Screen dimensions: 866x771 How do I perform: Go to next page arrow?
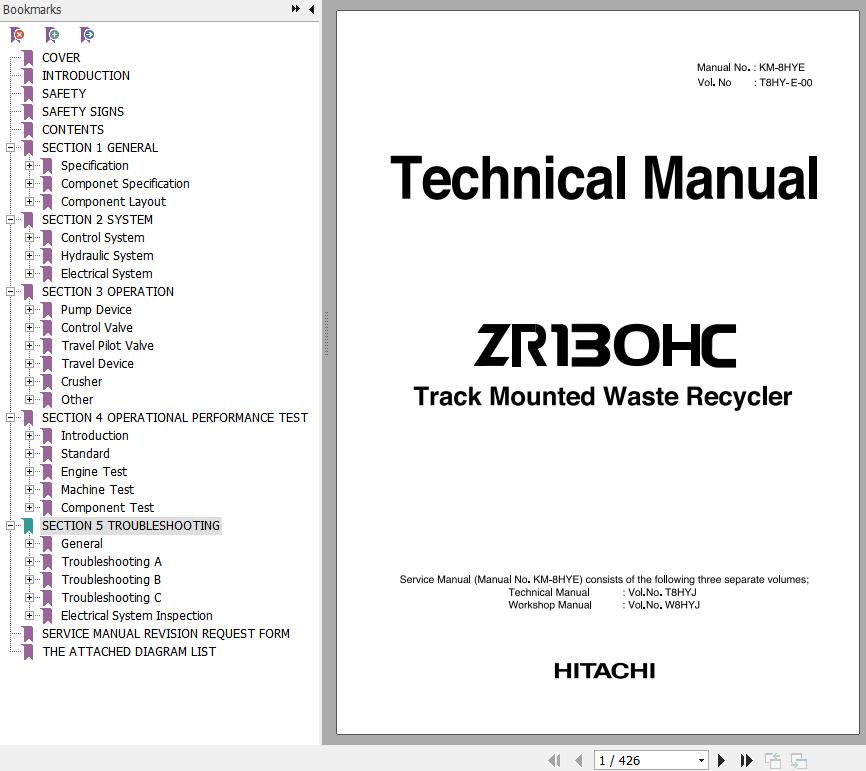click(x=721, y=761)
